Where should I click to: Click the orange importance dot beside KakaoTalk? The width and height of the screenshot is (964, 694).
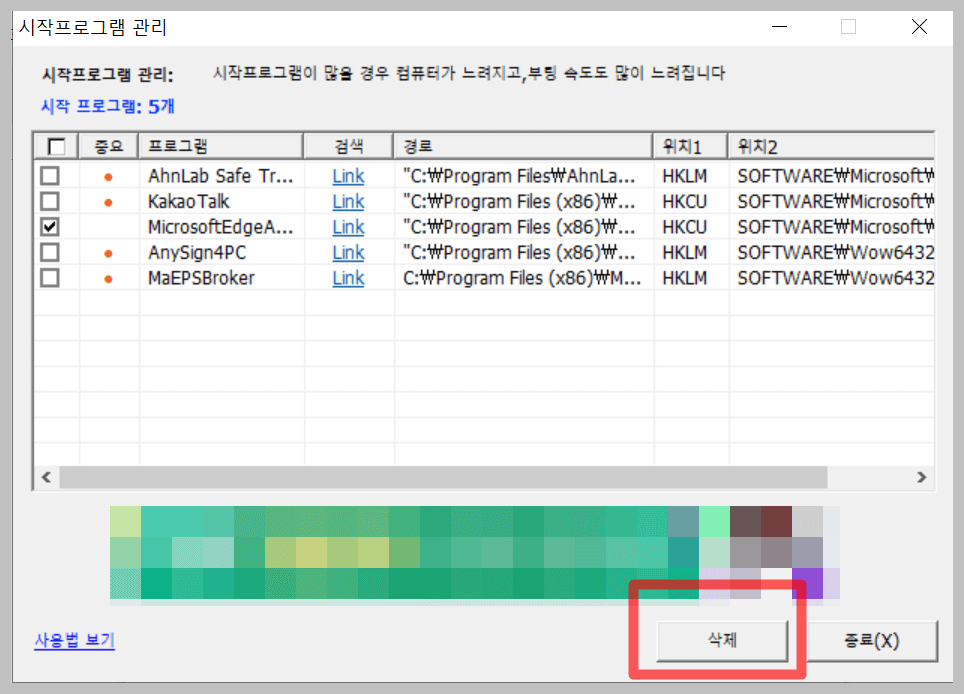pyautogui.click(x=109, y=201)
